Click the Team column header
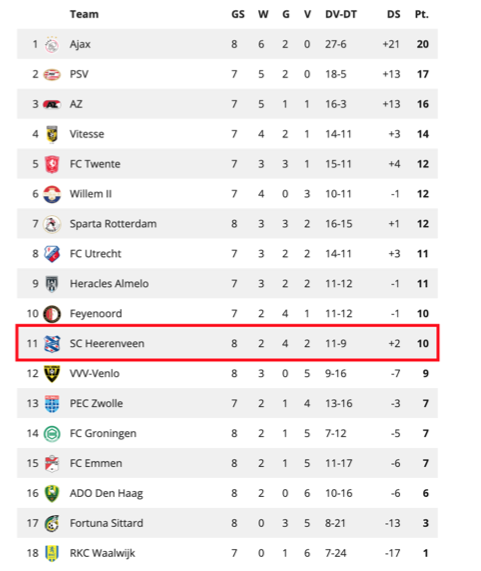This screenshot has width=481, height=571. [84, 15]
